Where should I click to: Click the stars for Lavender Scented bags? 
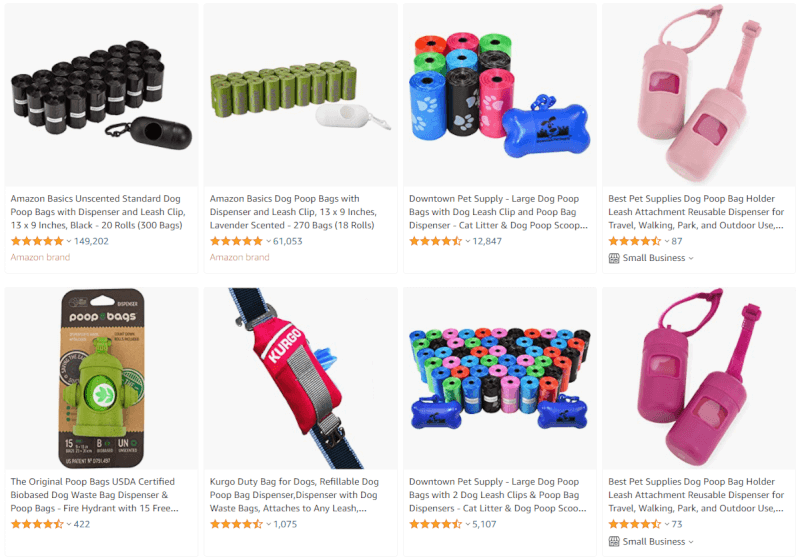click(x=236, y=241)
